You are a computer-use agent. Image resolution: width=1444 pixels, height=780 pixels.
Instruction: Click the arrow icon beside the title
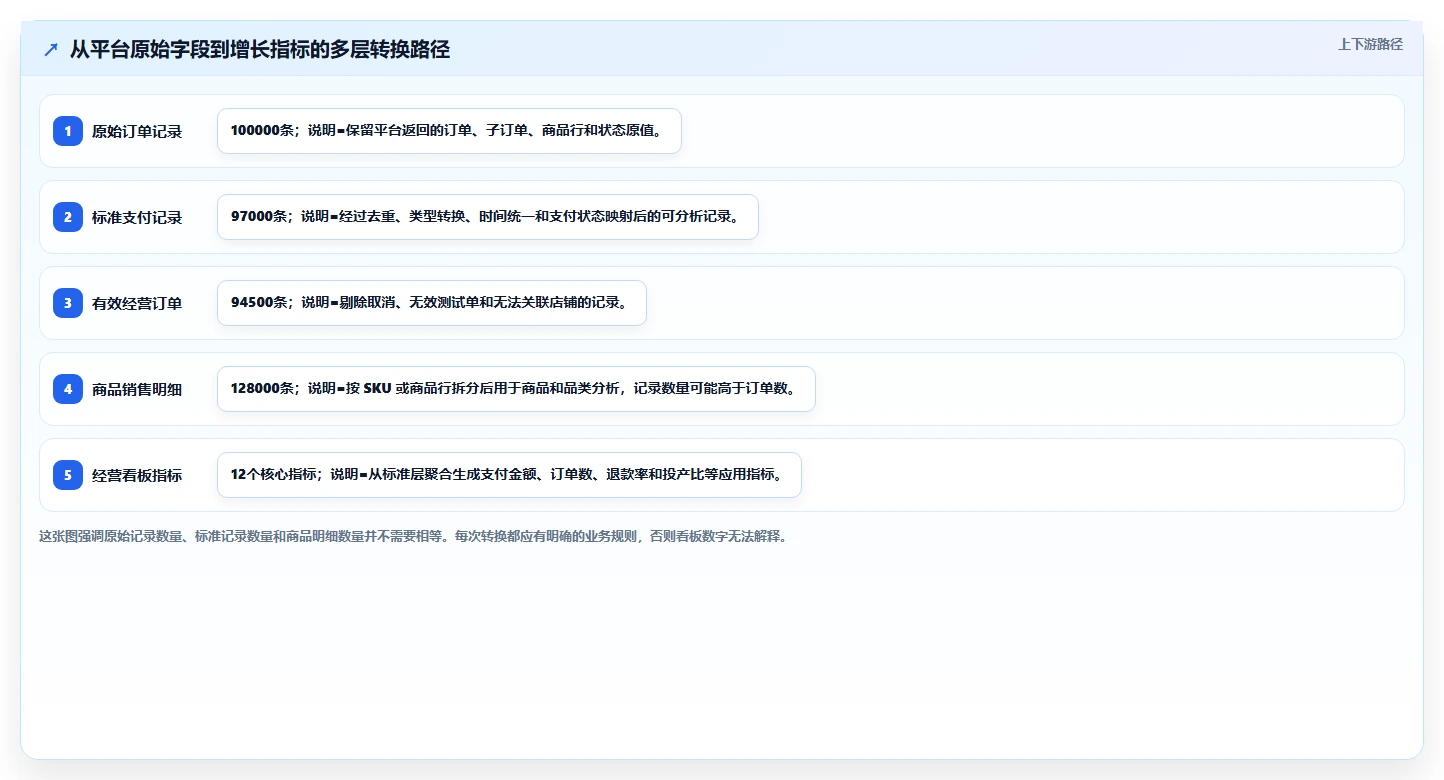coord(51,50)
